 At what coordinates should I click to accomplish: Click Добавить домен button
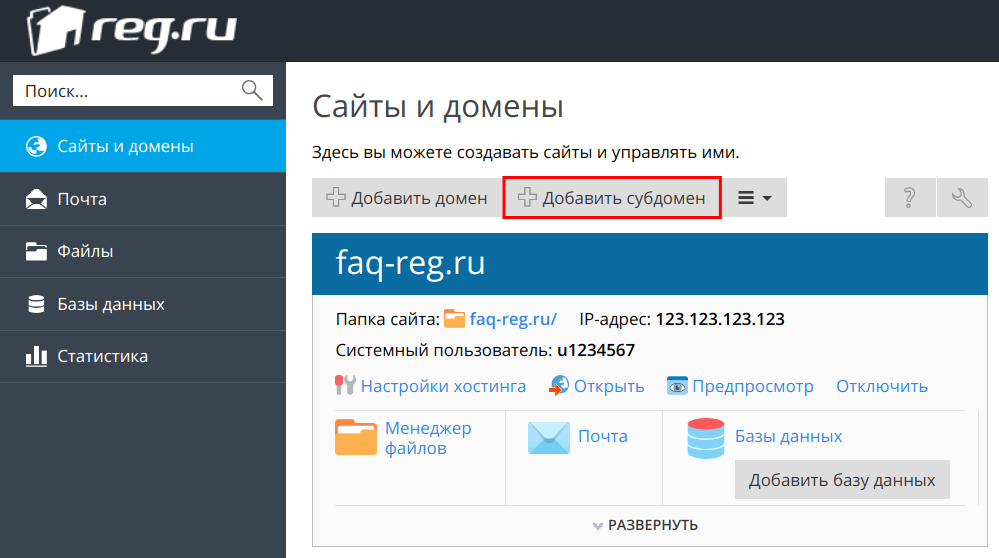pos(407,197)
